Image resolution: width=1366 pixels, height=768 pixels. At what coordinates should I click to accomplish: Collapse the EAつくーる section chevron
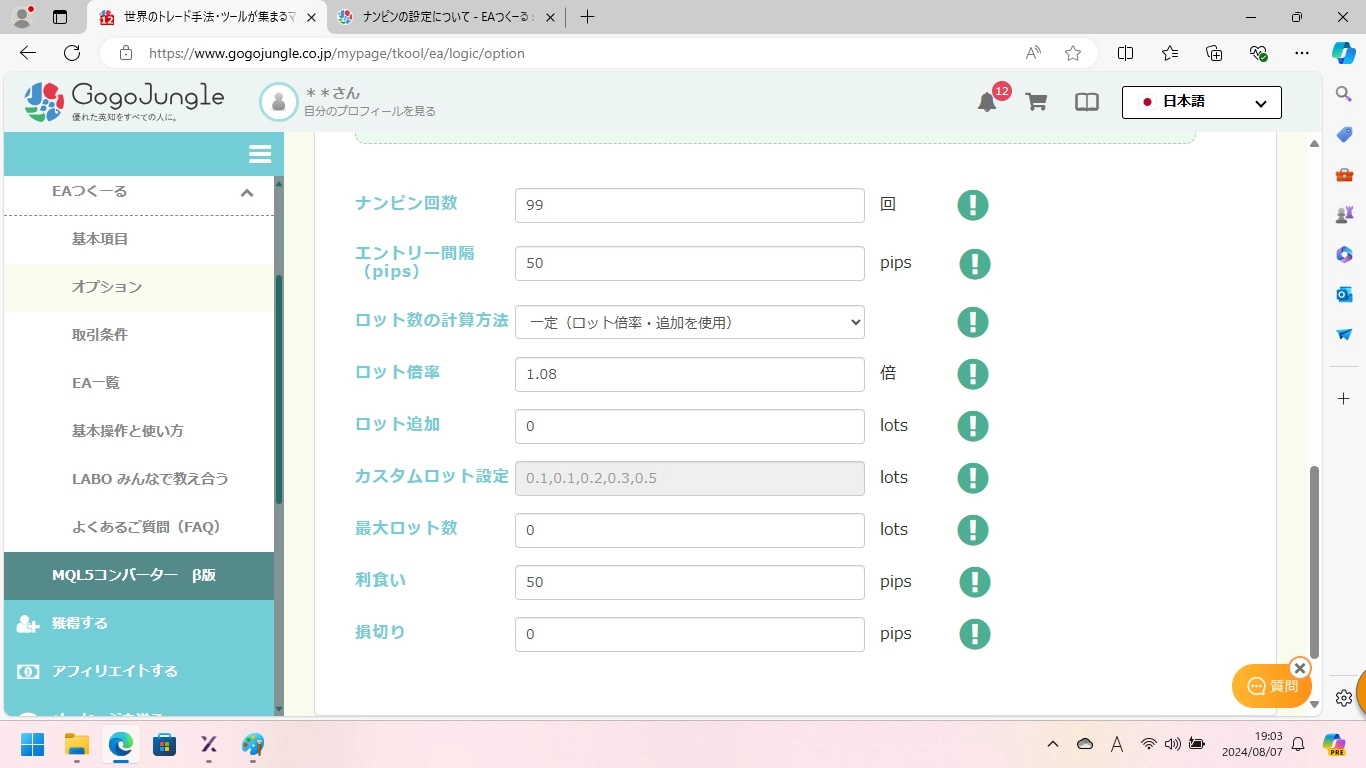(247, 193)
